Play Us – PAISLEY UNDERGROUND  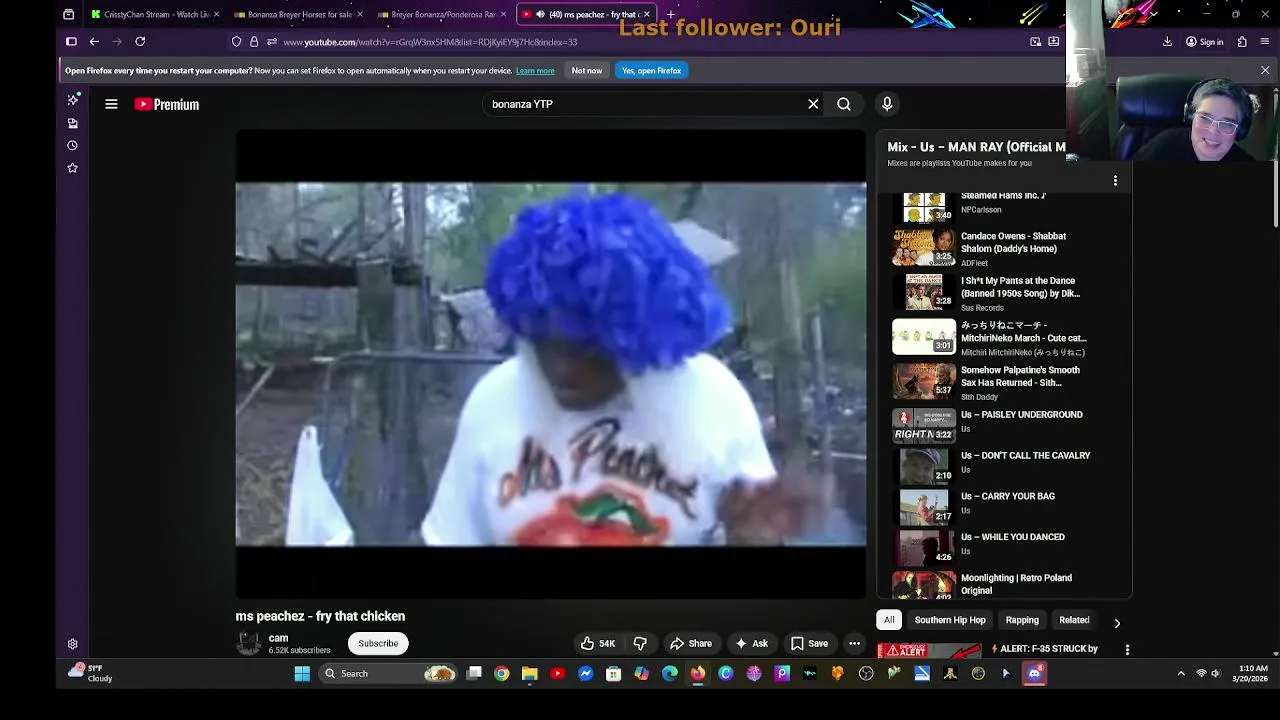[990, 425]
